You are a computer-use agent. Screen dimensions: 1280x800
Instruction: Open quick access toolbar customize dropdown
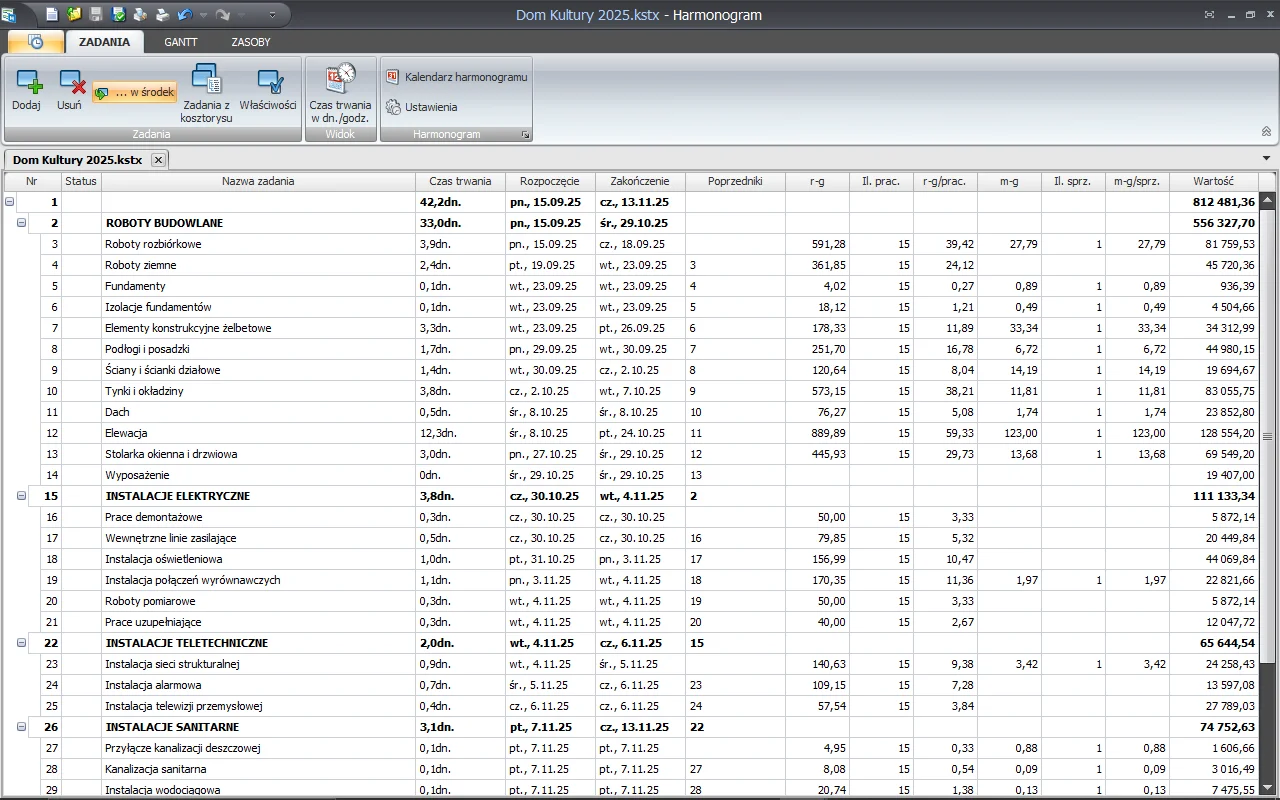273,15
